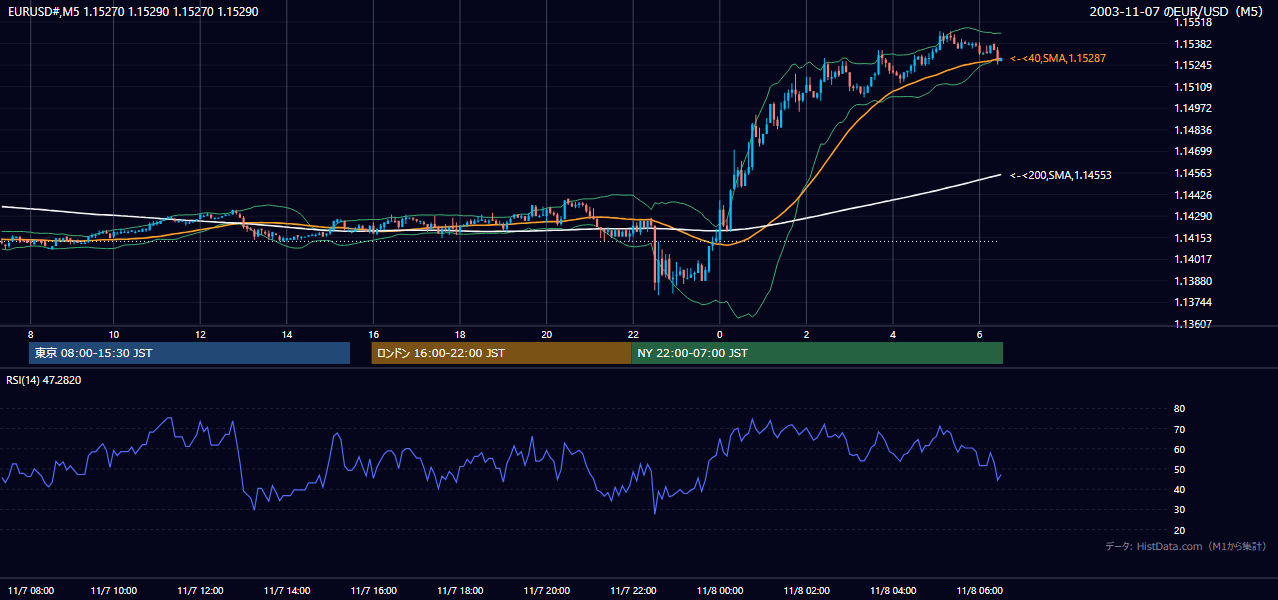Click the RSI 30 level label

pos(1180,510)
